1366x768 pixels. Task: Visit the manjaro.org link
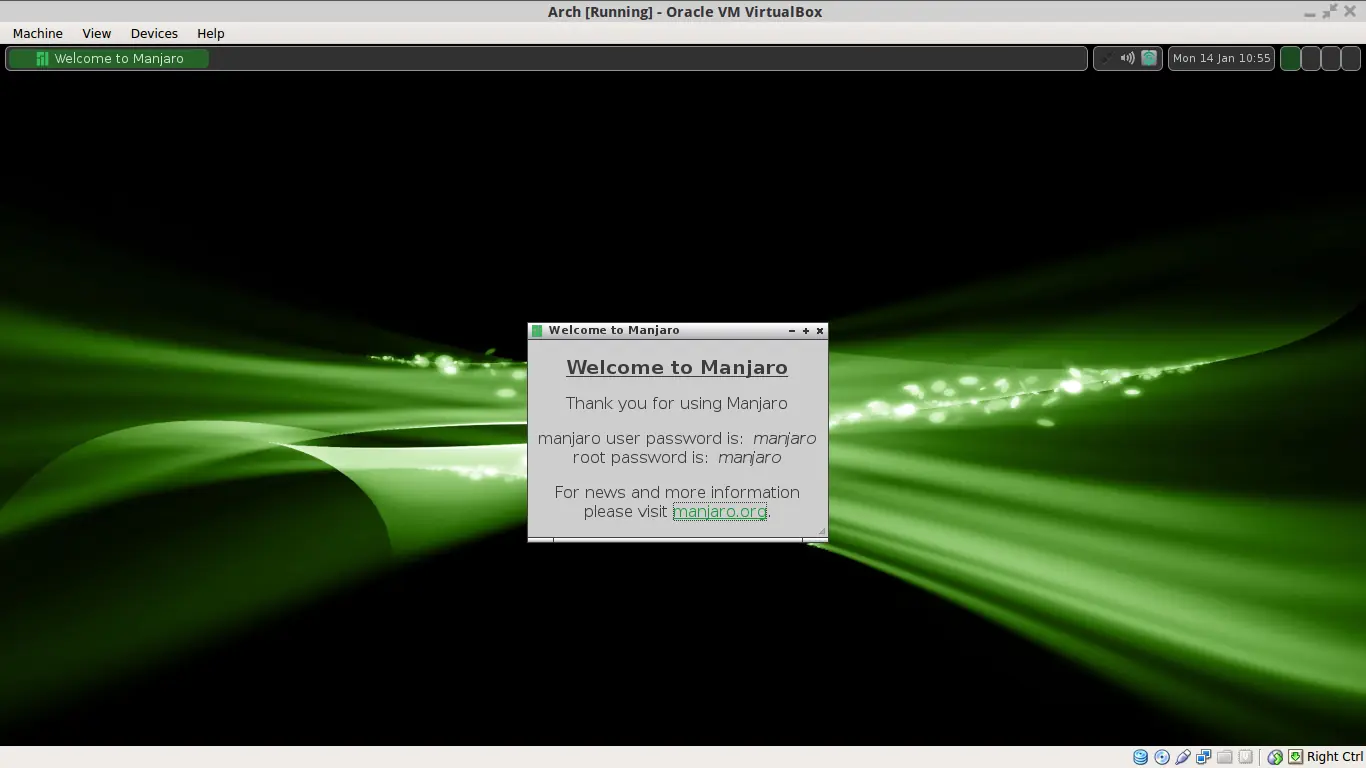coord(720,512)
